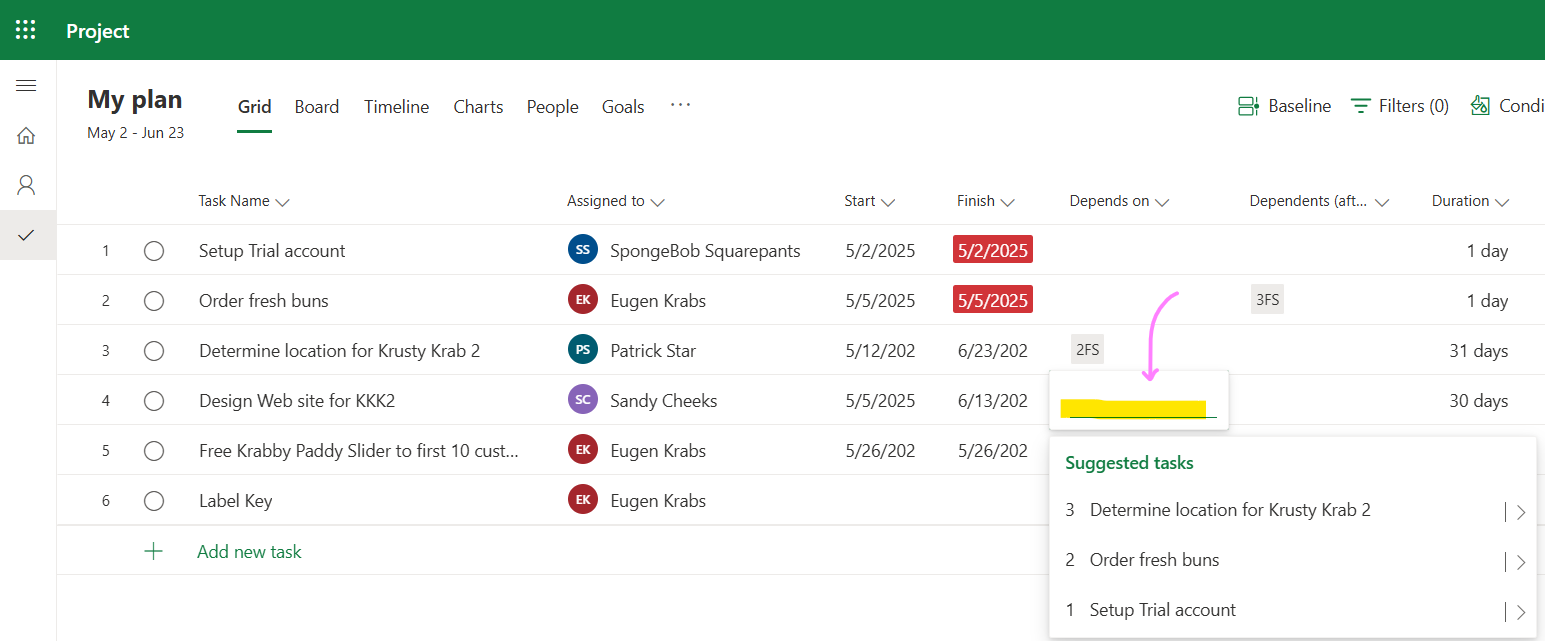Click the Free Krabby Paddy Slider task name
The height and width of the screenshot is (641, 1545).
coord(359,451)
